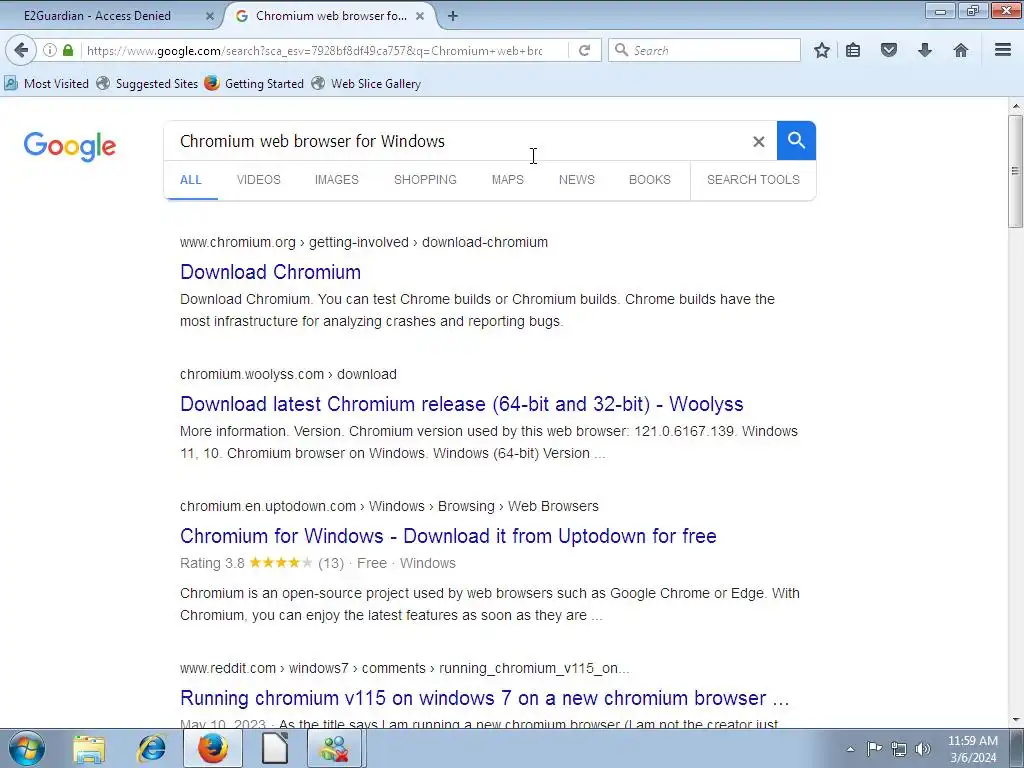Screen dimensions: 1024x768
Task: Switch to IMAGES results
Action: pyautogui.click(x=337, y=180)
